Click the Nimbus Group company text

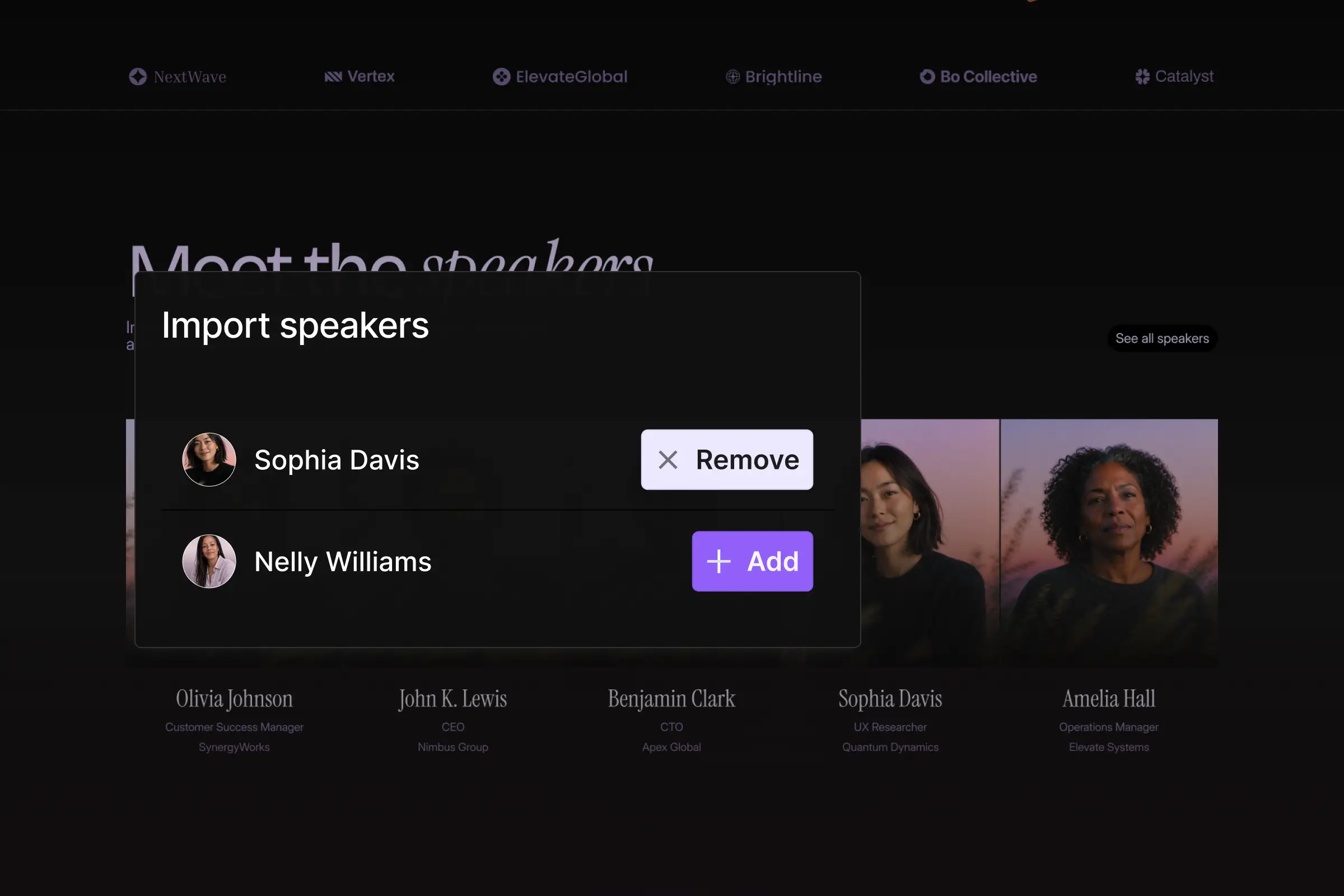452,748
